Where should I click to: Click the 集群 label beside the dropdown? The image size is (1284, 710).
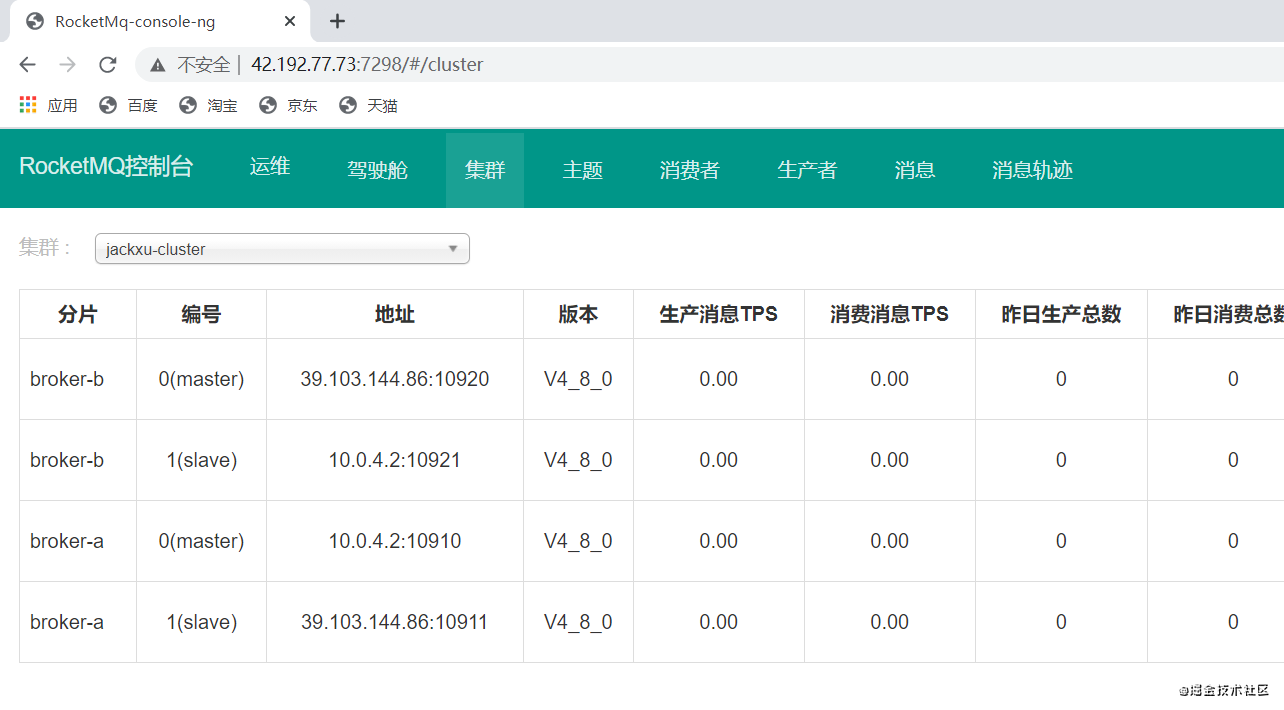[46, 248]
